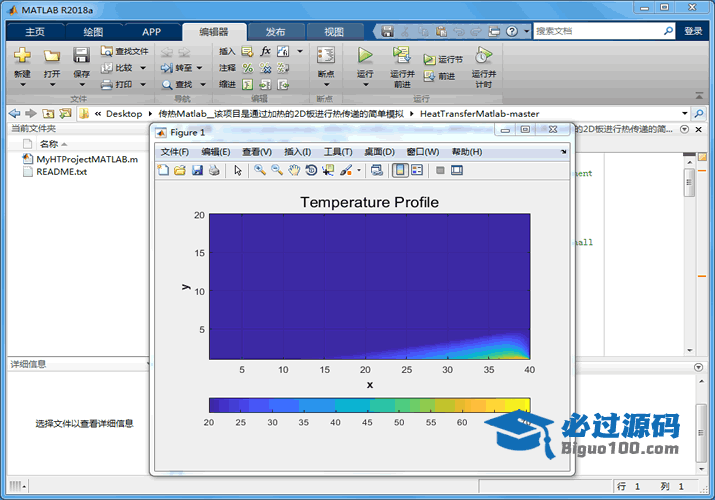The height and width of the screenshot is (500, 715).
Task: Run the script with green Run (运行) arrow
Action: point(365,55)
